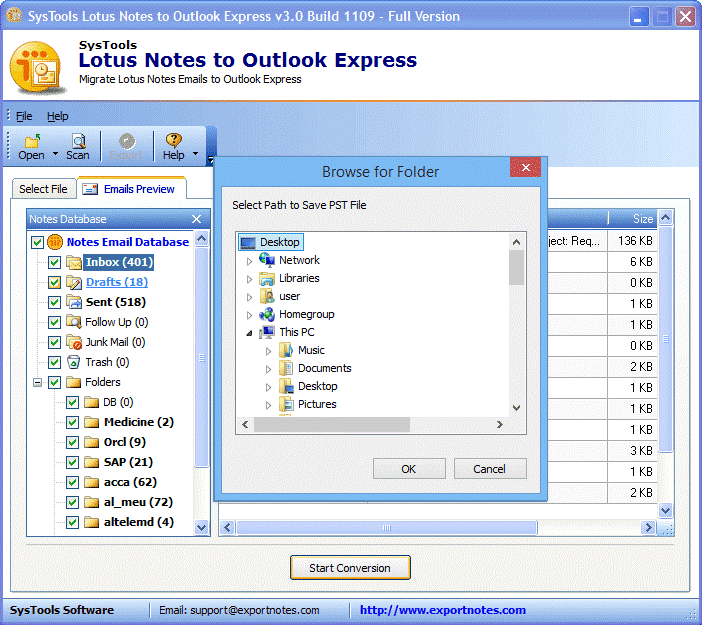This screenshot has width=702, height=625.
Task: Click the Music folder icon
Action: (x=286, y=350)
